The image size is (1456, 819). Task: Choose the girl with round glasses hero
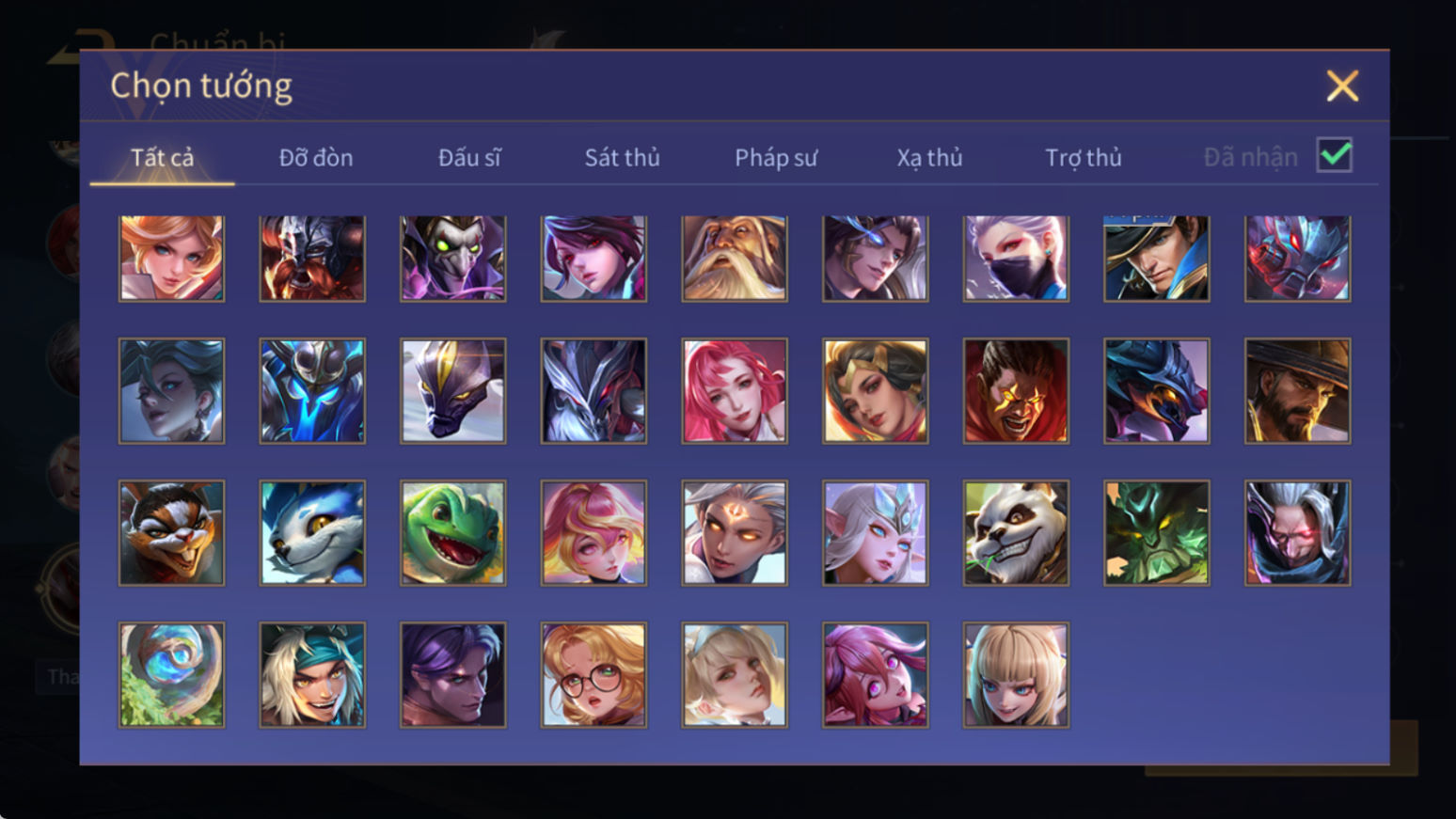[593, 675]
